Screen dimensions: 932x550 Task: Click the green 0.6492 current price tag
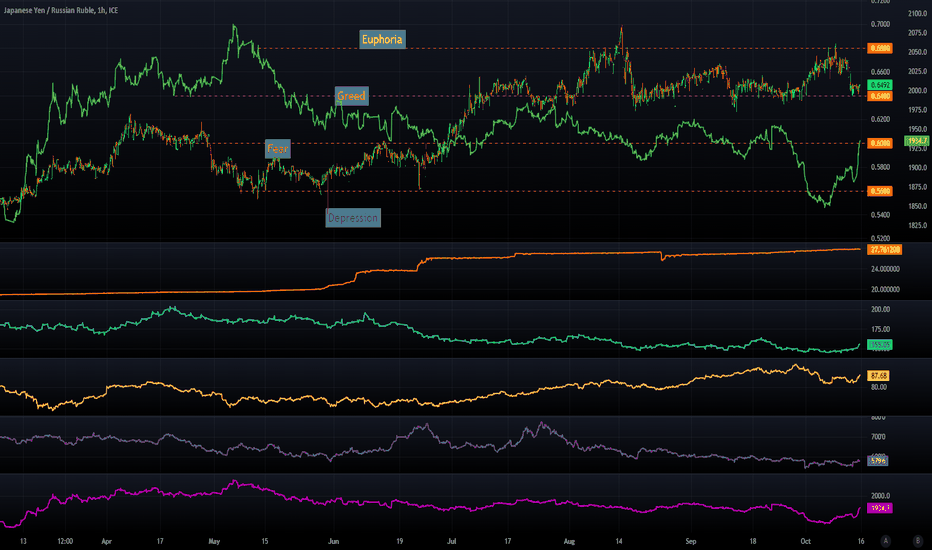(880, 85)
